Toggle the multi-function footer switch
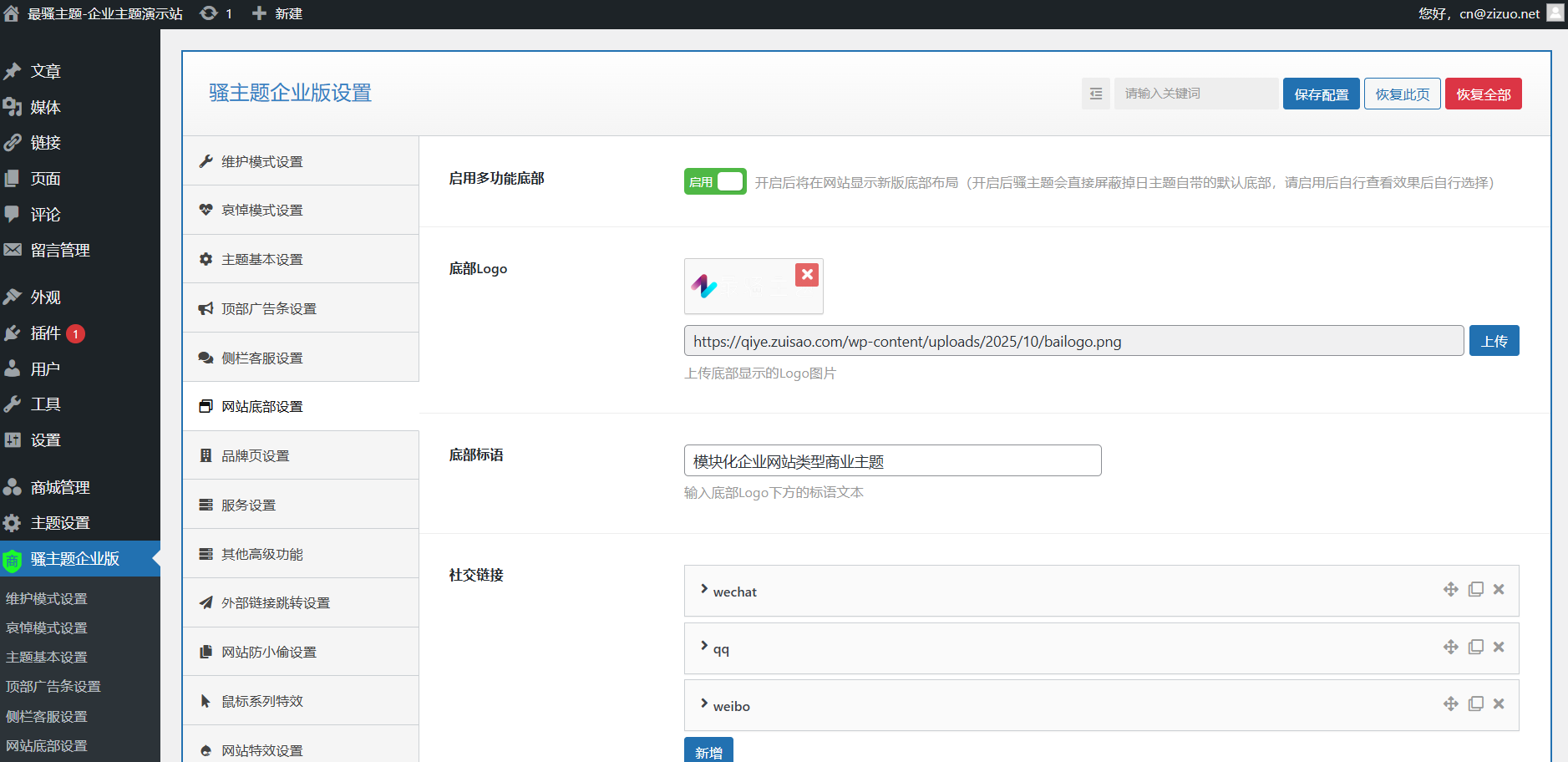 coord(714,182)
